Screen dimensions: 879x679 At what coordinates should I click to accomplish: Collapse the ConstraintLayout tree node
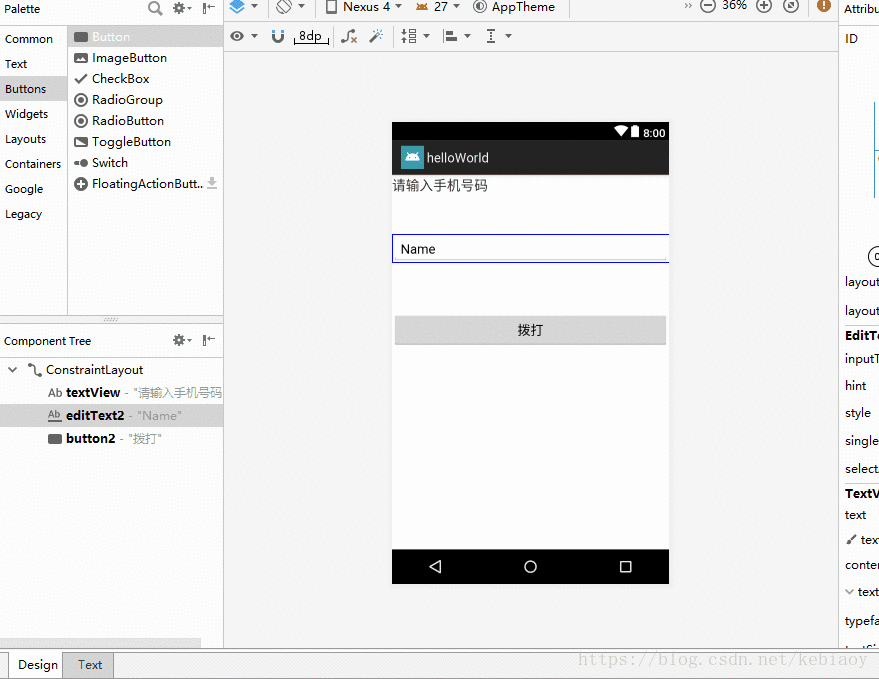pos(12,369)
